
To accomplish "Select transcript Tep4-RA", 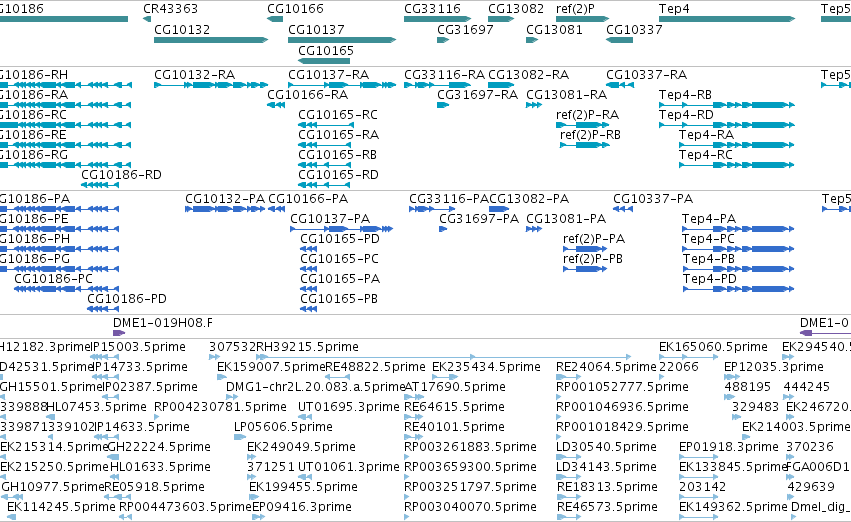I will (736, 145).
